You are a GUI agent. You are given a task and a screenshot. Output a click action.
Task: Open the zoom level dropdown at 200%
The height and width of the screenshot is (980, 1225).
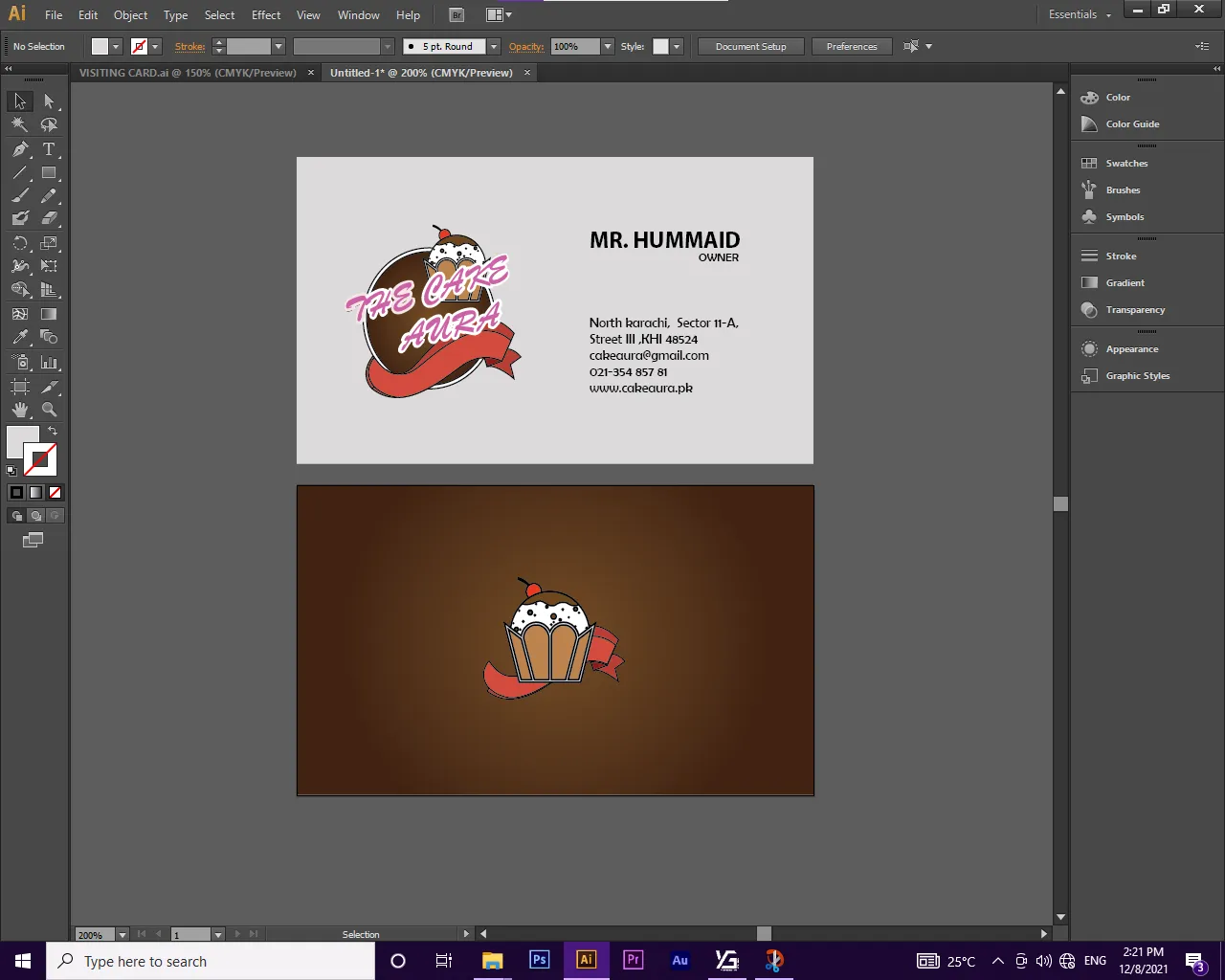click(x=122, y=935)
